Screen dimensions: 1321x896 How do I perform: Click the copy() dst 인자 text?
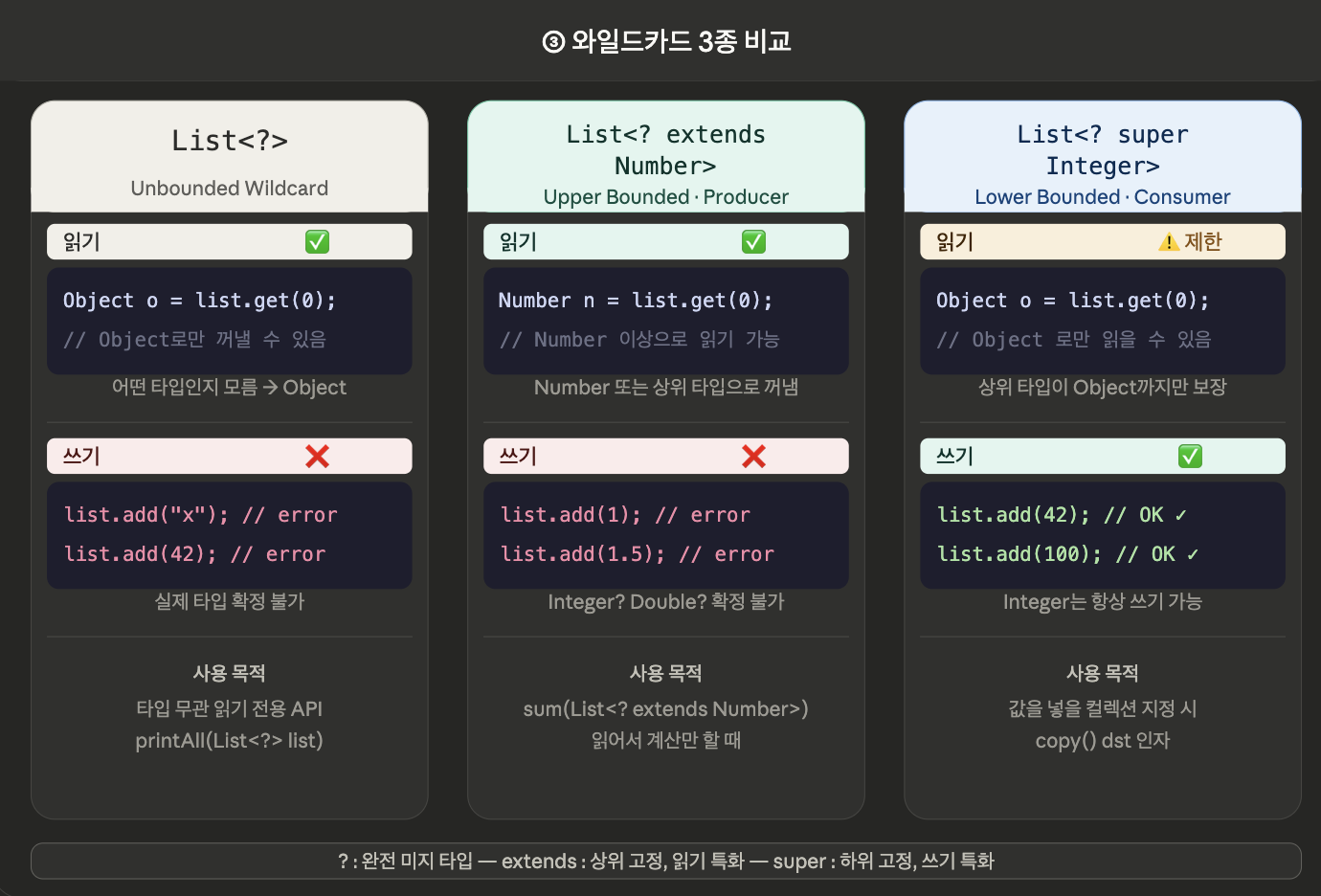click(1103, 740)
